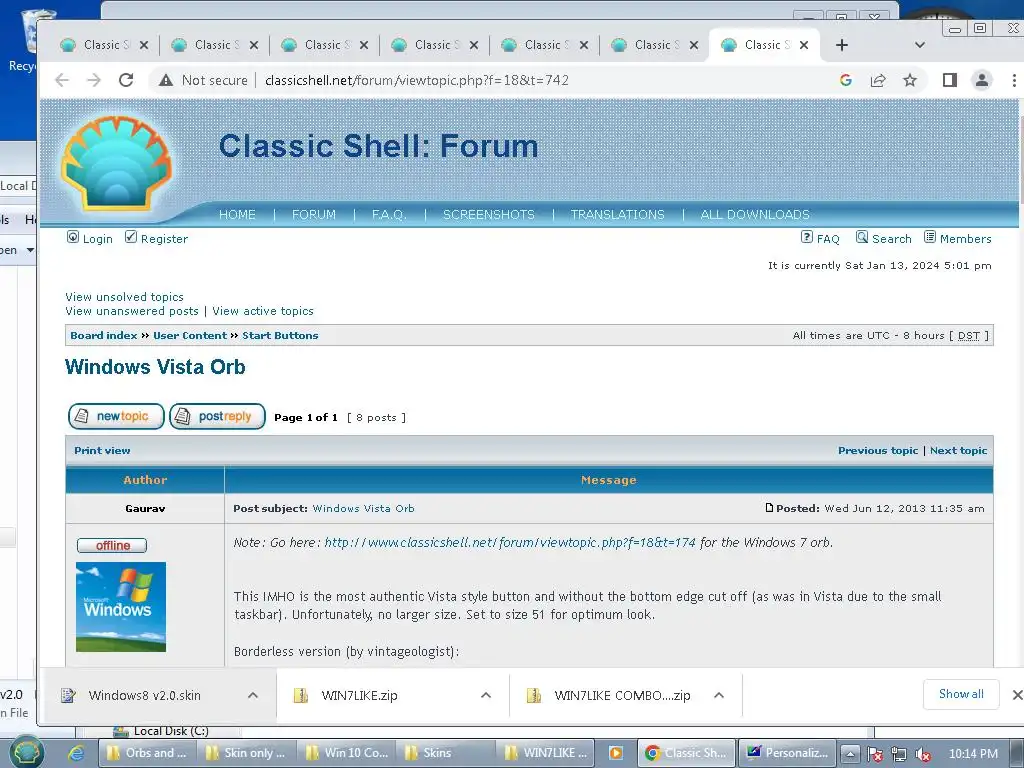Click the muted volume tray icon
The height and width of the screenshot is (768, 1024).
(923, 754)
